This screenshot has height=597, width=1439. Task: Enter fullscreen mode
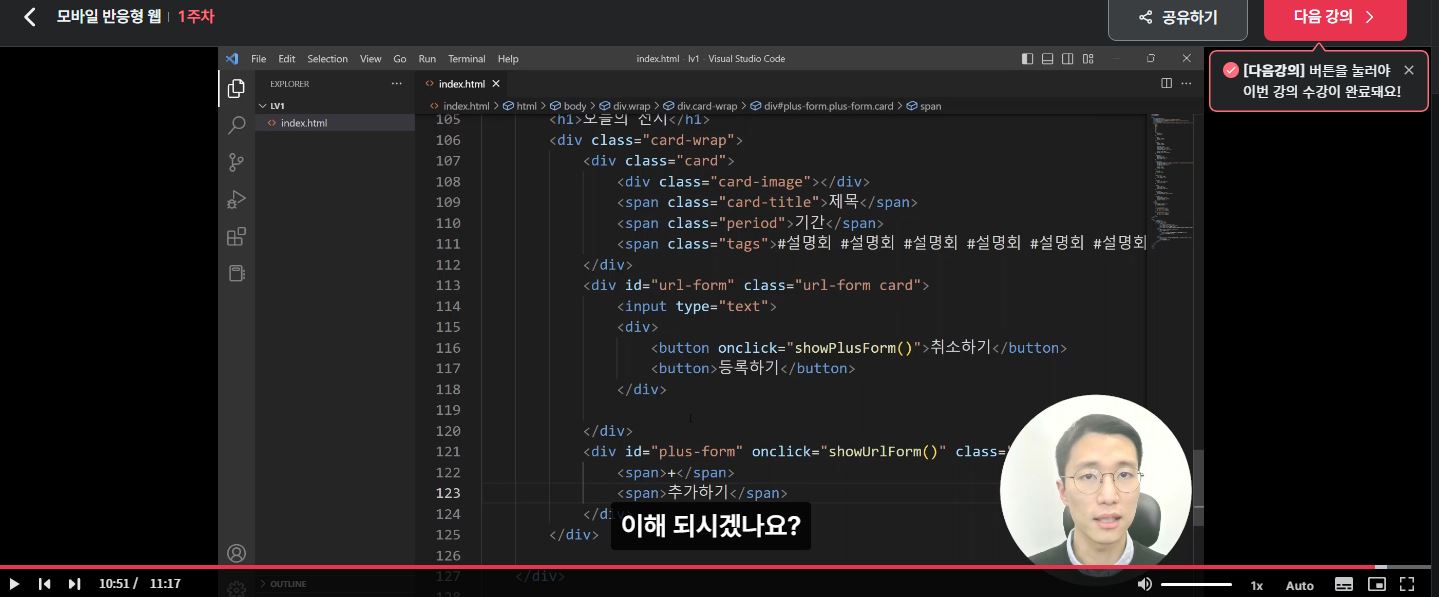pos(1407,584)
